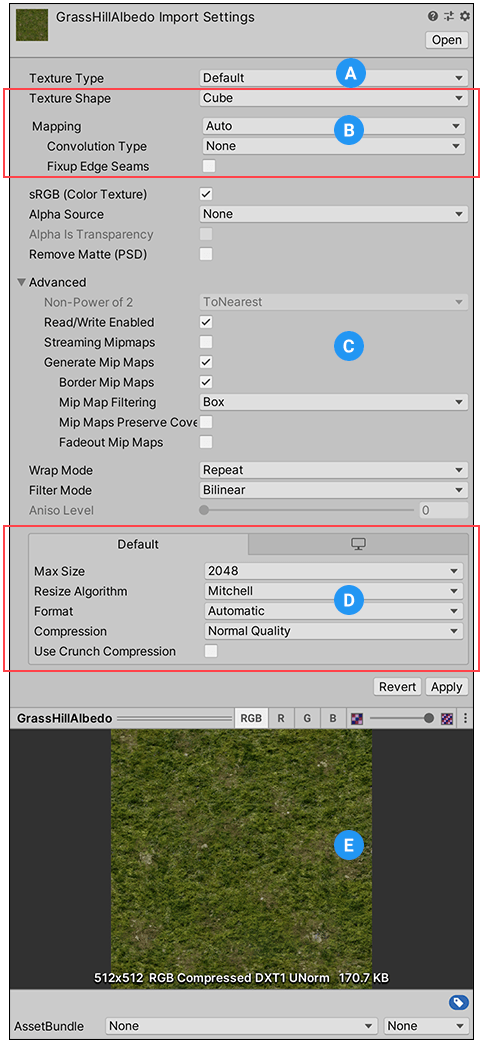Enable Fixup Edge Seams checkbox
The image size is (482, 1042).
click(x=209, y=166)
